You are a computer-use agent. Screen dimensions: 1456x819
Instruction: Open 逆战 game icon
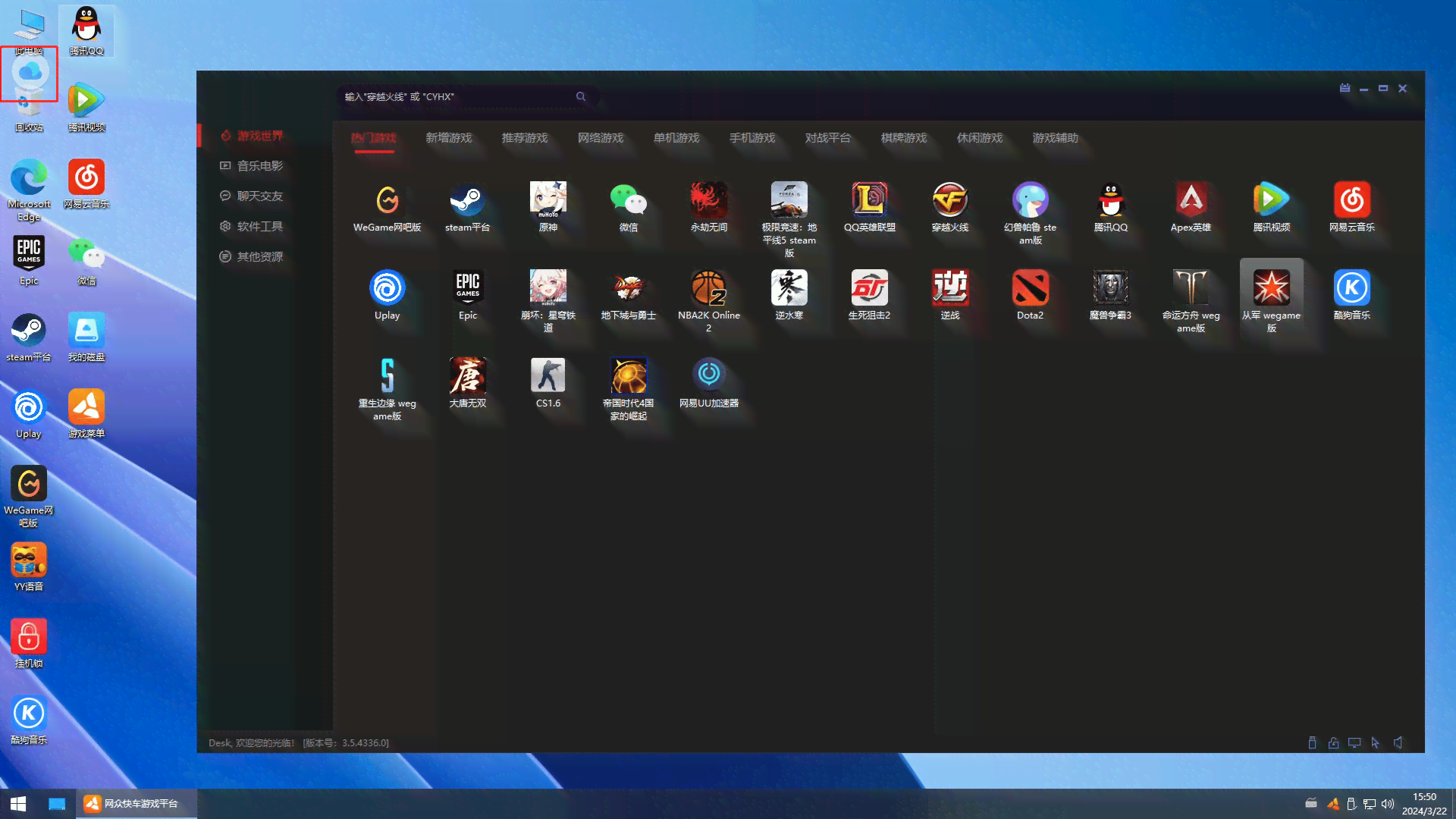950,295
